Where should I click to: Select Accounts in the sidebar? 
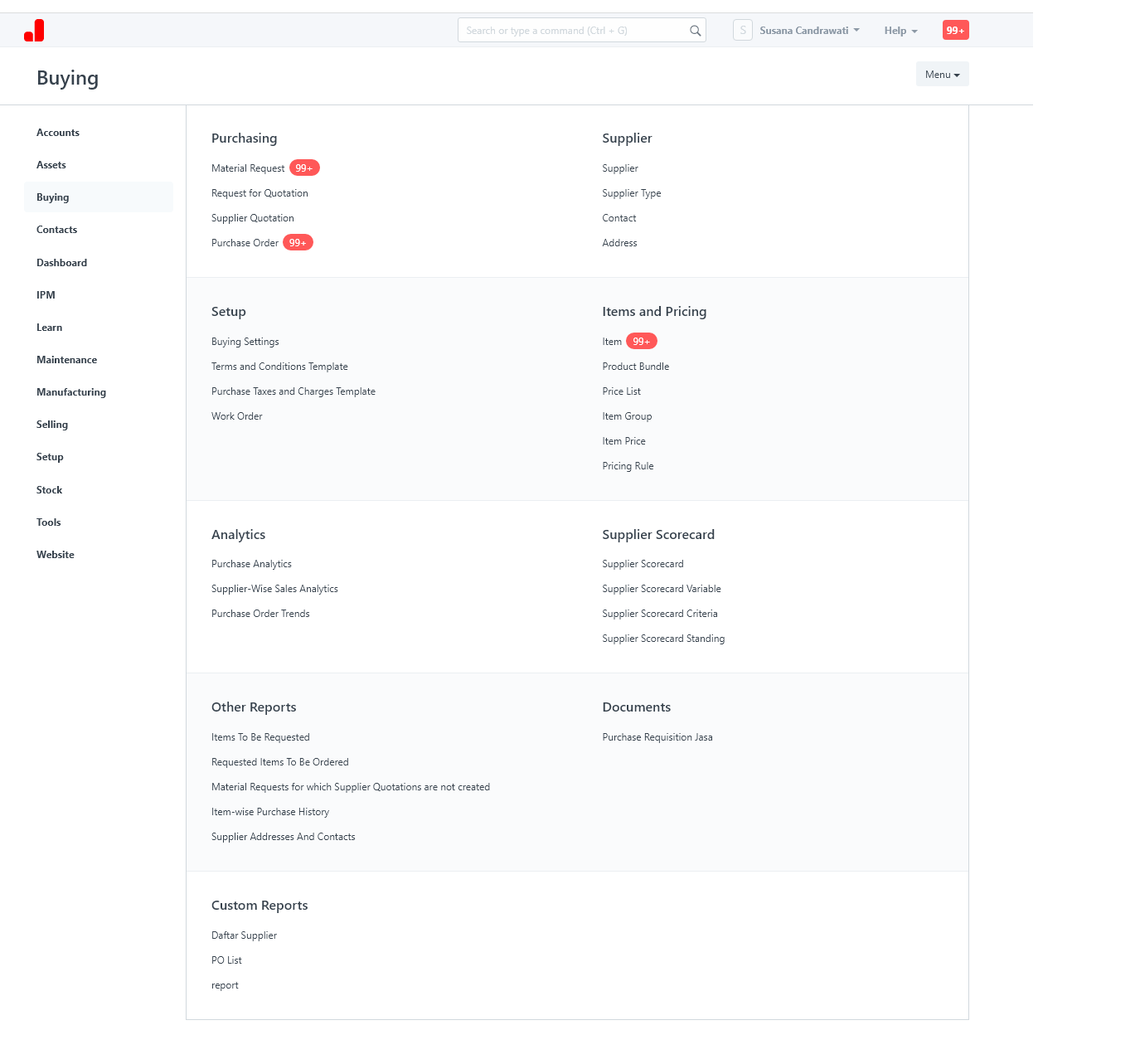tap(58, 133)
